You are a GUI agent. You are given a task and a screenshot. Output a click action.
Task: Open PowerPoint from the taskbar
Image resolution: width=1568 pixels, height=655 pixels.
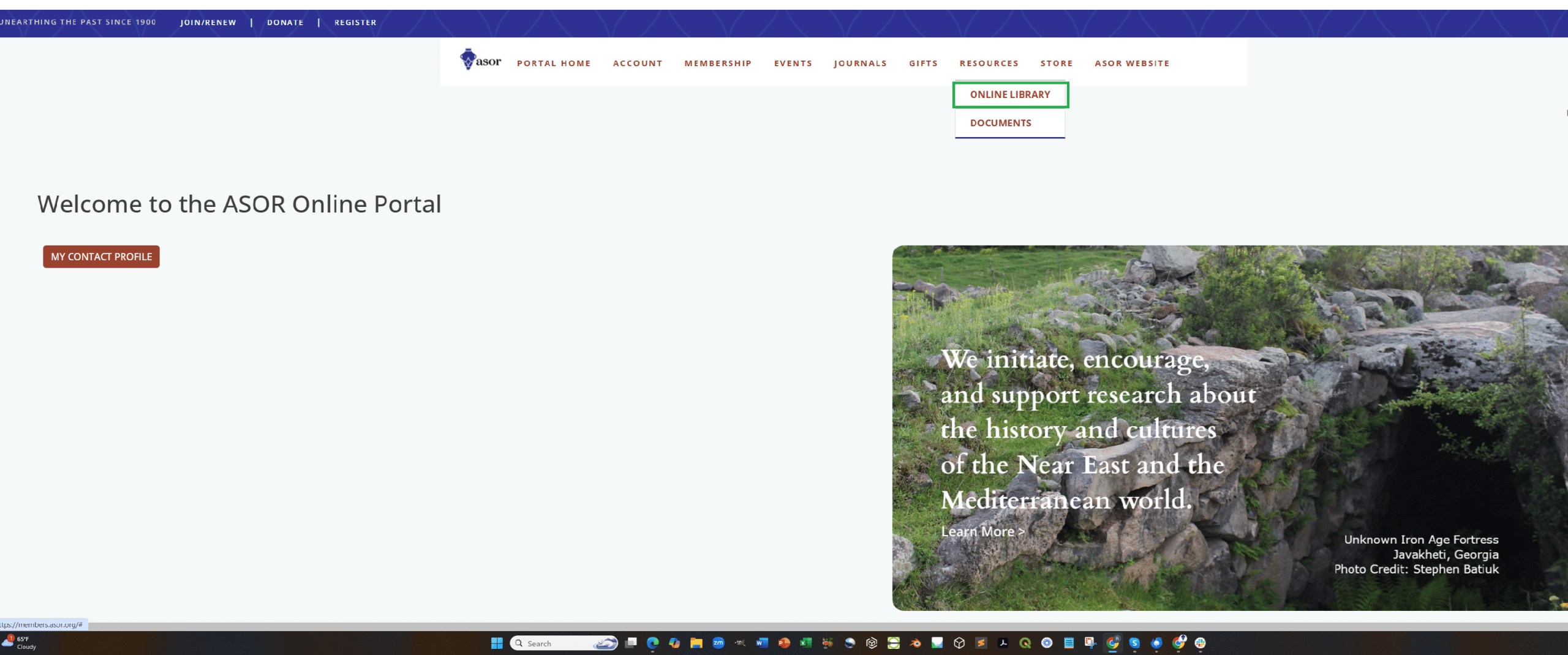tap(784, 643)
